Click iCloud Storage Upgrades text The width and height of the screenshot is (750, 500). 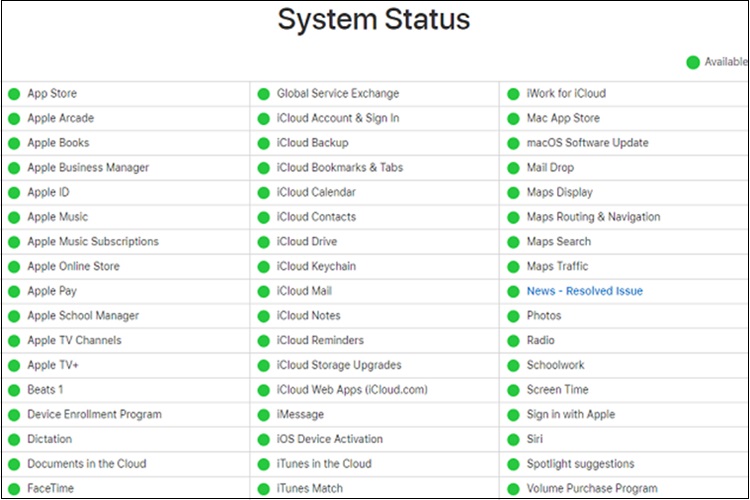(339, 365)
